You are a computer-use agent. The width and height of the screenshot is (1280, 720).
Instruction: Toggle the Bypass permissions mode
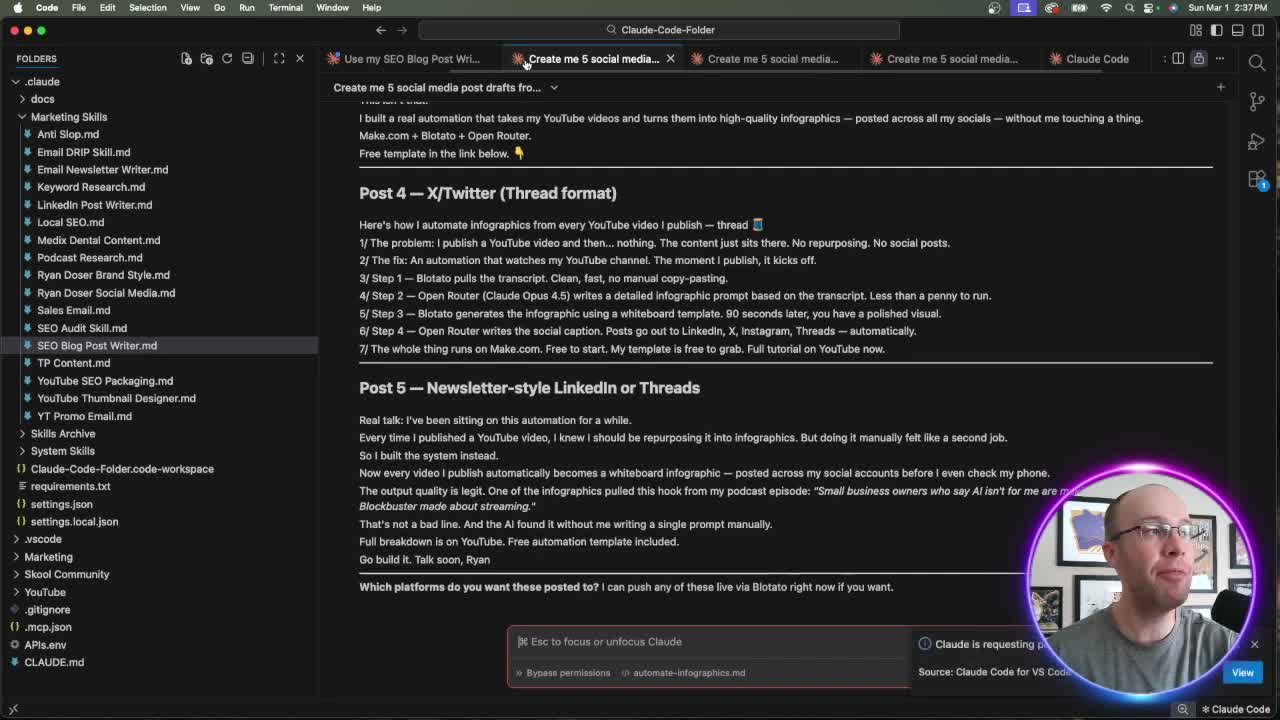point(561,673)
